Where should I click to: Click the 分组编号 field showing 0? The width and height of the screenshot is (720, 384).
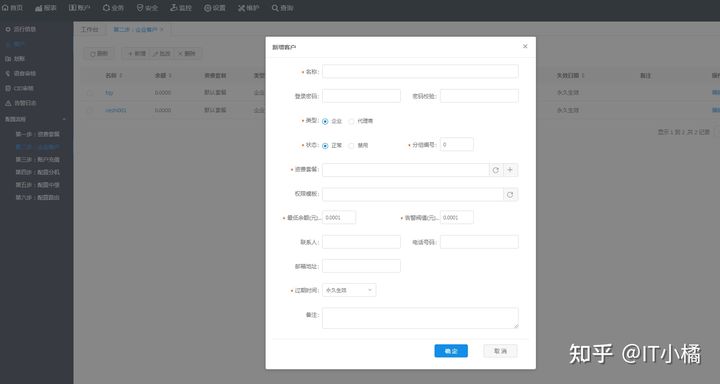(x=457, y=144)
